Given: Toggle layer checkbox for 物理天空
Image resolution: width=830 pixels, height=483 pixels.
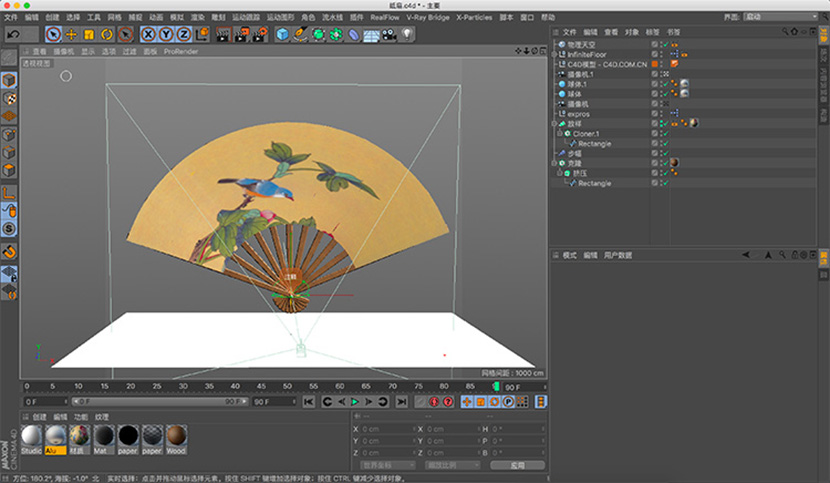Looking at the screenshot, I should pyautogui.click(x=655, y=44).
